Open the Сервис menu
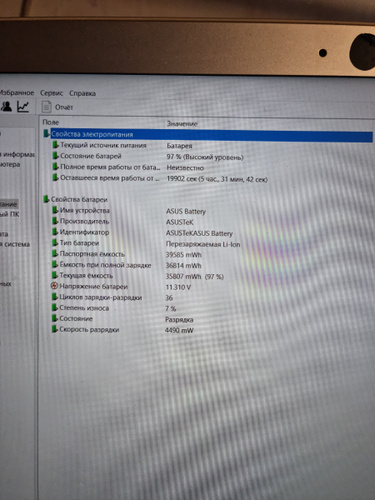This screenshot has height=500, width=375. pyautogui.click(x=51, y=93)
